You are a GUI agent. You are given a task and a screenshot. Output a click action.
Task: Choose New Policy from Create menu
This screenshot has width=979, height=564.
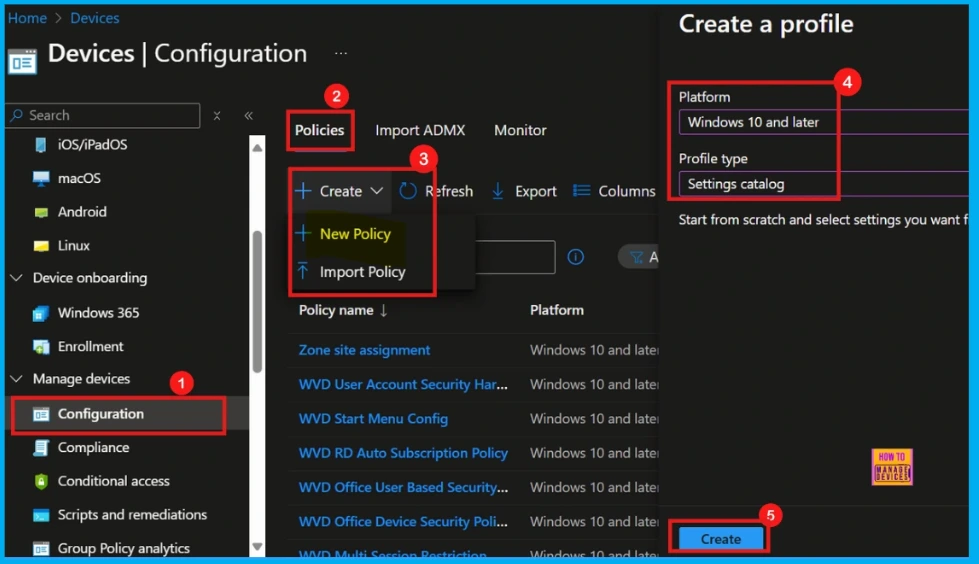(355, 234)
